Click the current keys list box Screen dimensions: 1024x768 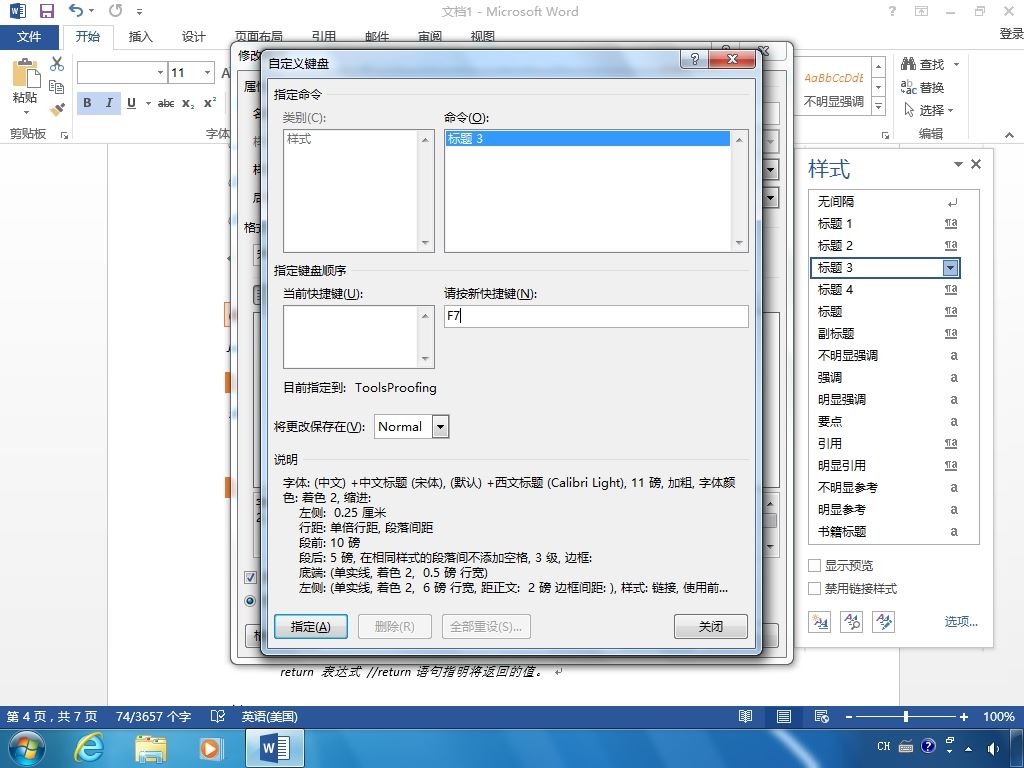point(359,337)
